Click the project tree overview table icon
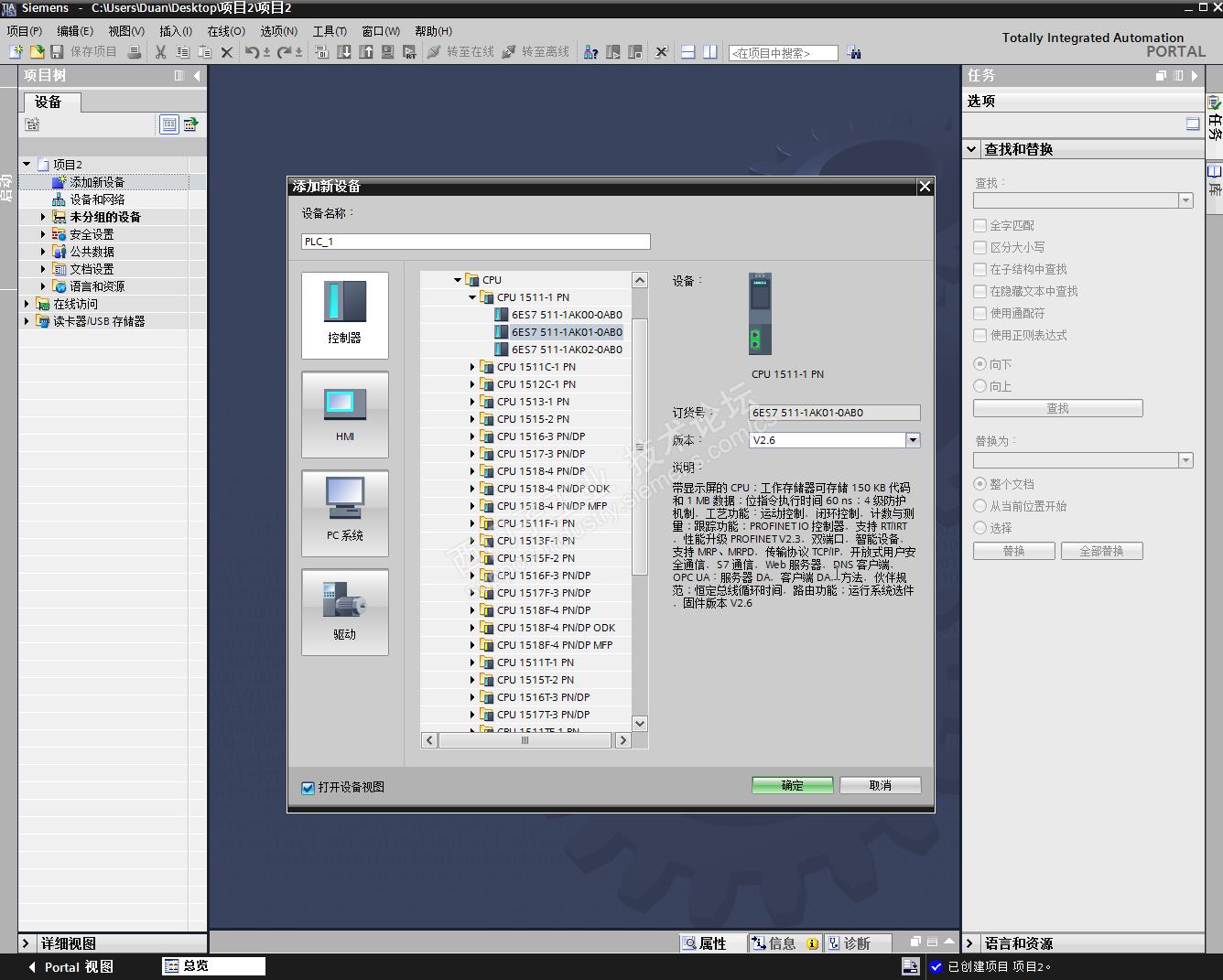The width and height of the screenshot is (1223, 980). [169, 124]
